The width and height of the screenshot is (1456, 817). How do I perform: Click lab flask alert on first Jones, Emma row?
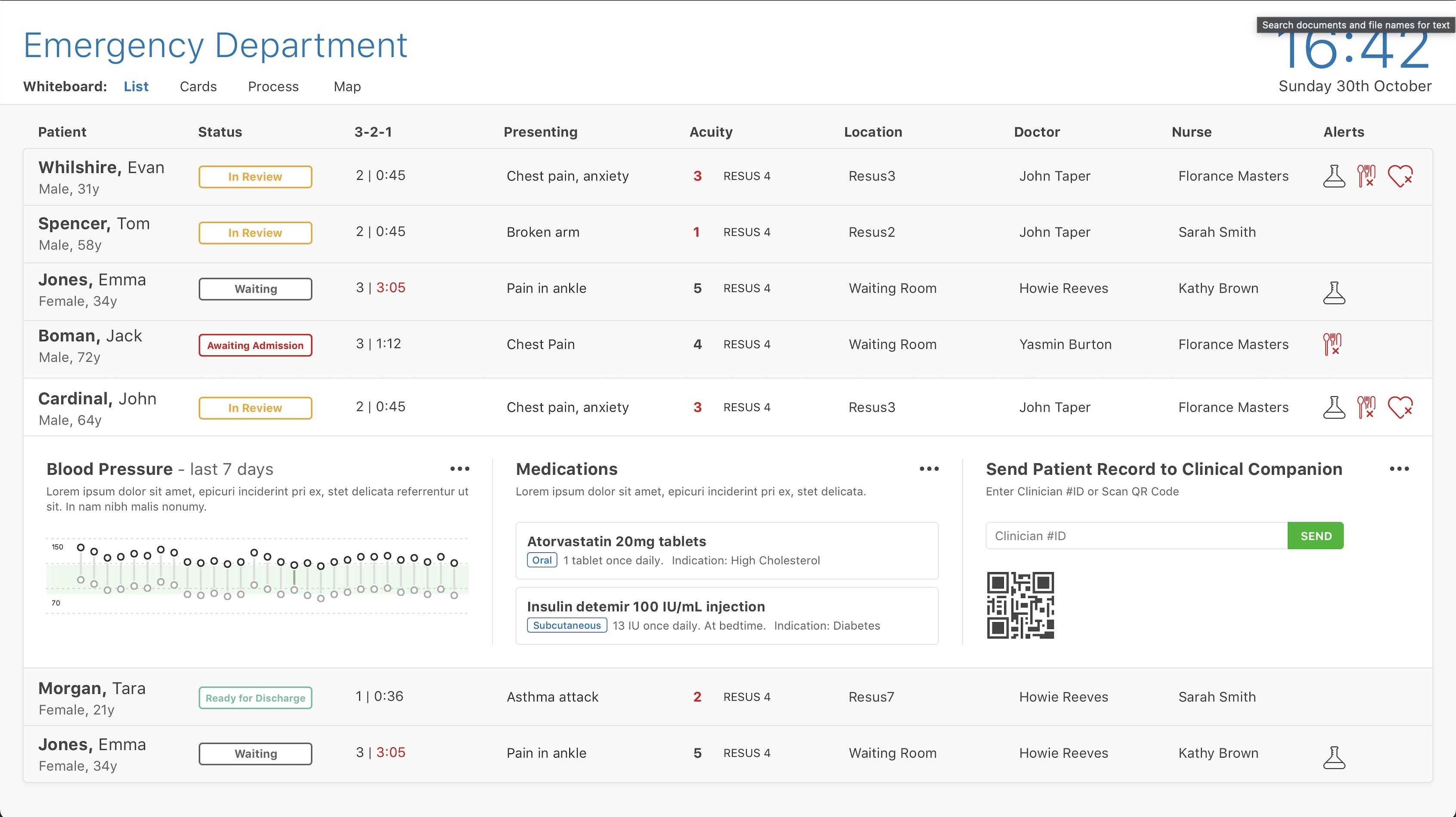pos(1334,293)
